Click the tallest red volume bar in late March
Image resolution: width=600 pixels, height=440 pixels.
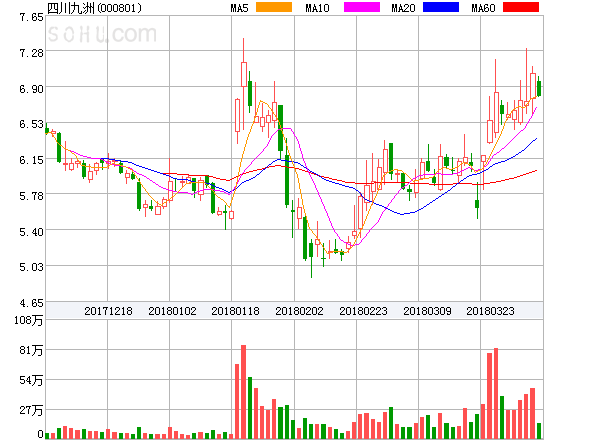(496, 393)
